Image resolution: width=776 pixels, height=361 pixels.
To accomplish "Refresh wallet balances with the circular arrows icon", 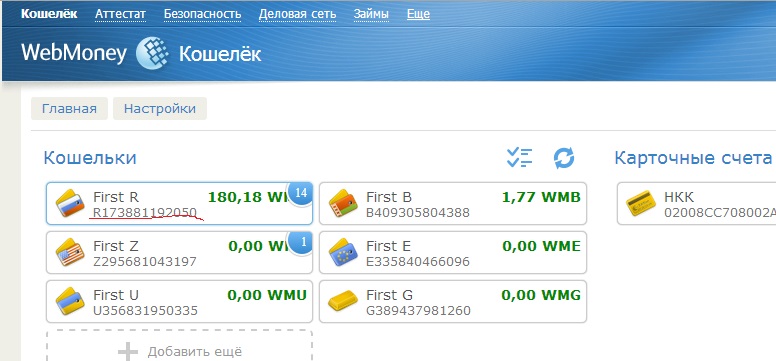I will [x=564, y=158].
